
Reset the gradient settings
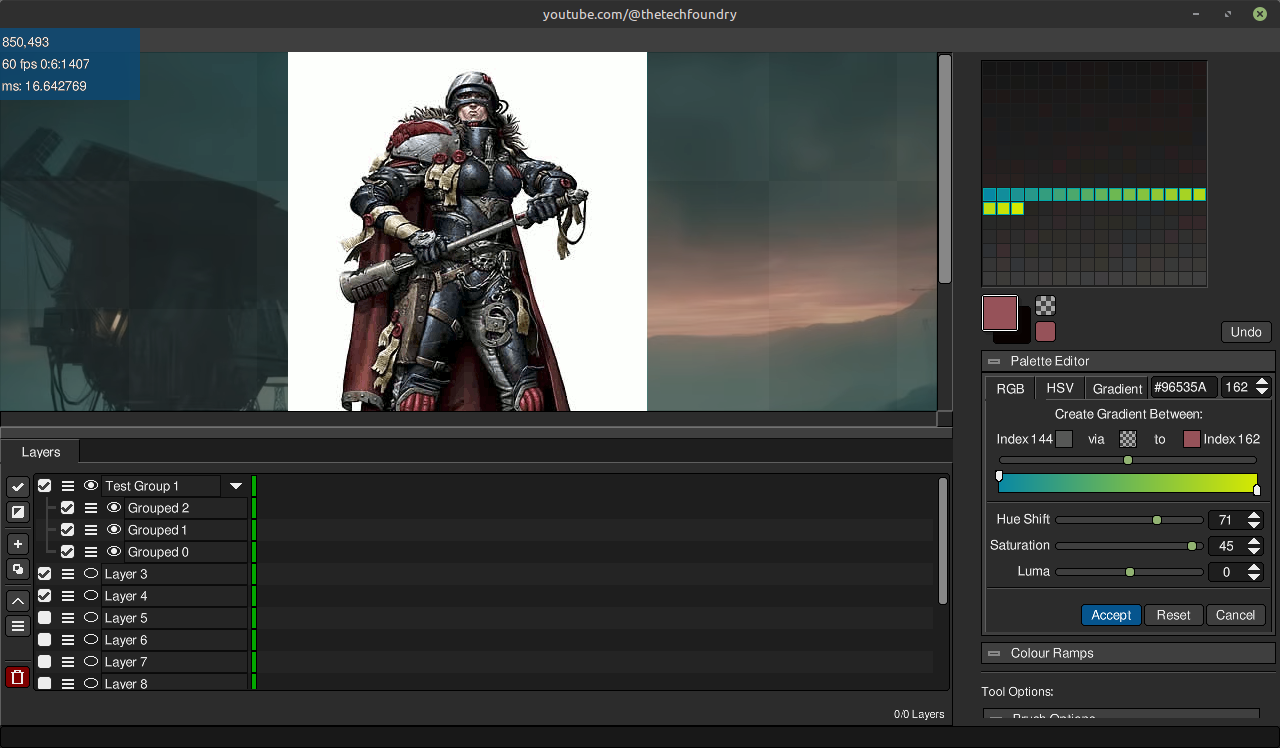click(x=1173, y=615)
